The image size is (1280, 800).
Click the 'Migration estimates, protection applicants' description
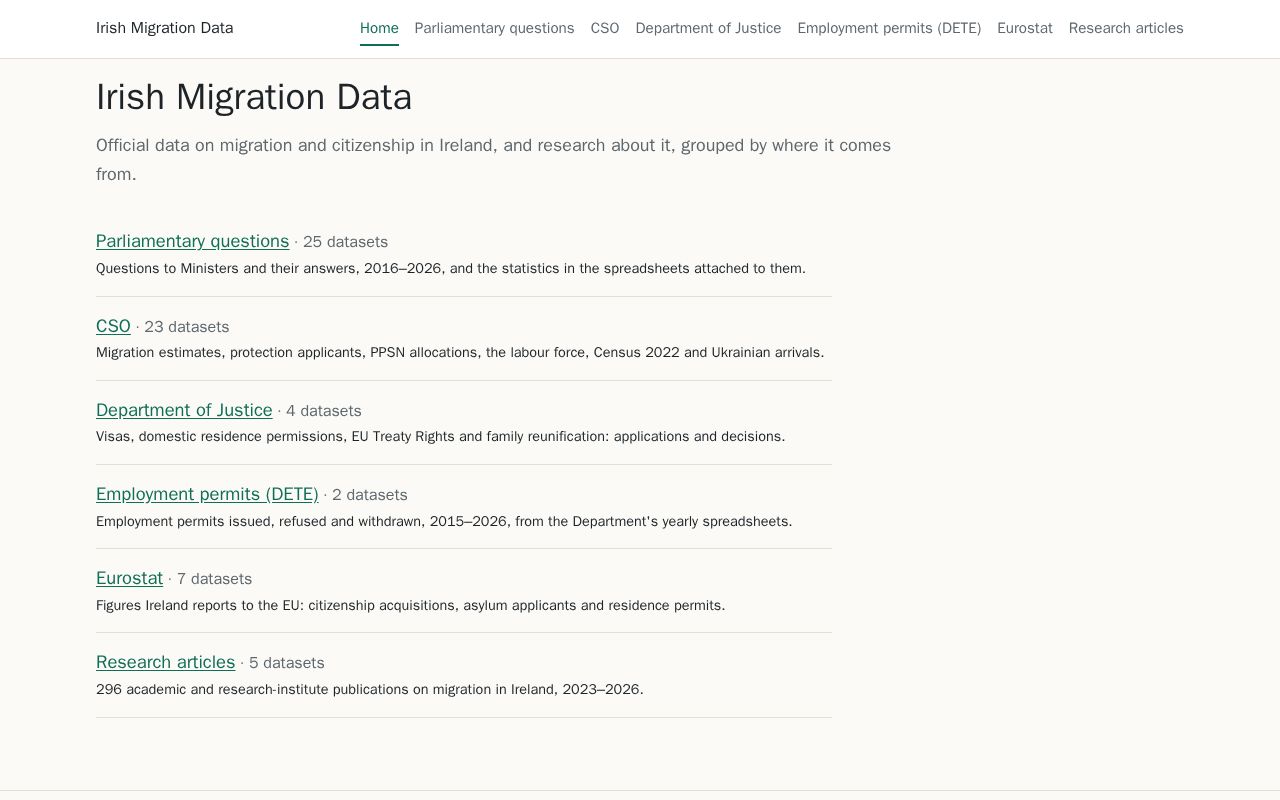(460, 352)
